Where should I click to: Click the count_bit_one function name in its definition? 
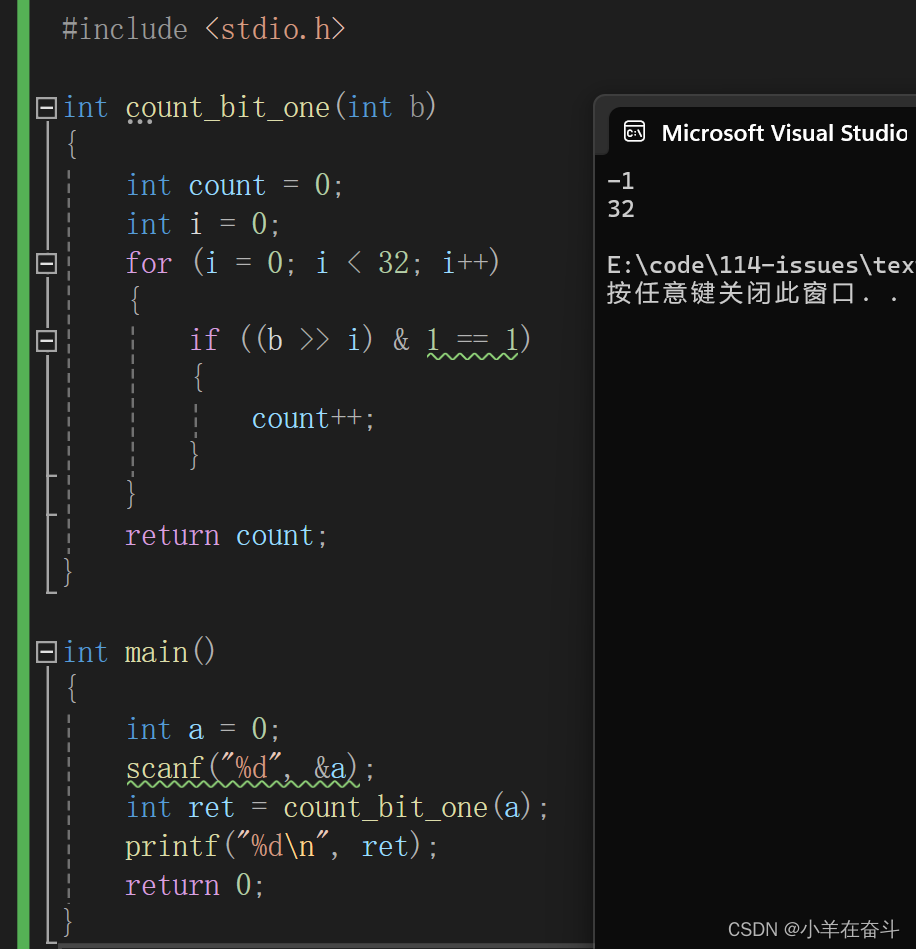click(x=228, y=108)
